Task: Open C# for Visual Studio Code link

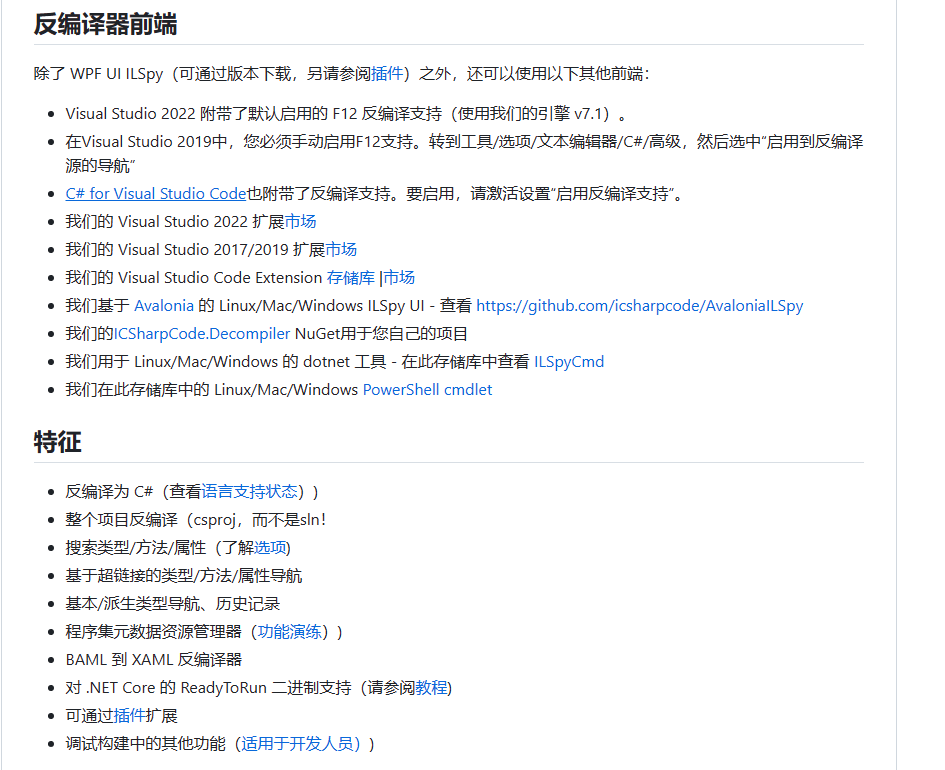Action: [x=155, y=194]
